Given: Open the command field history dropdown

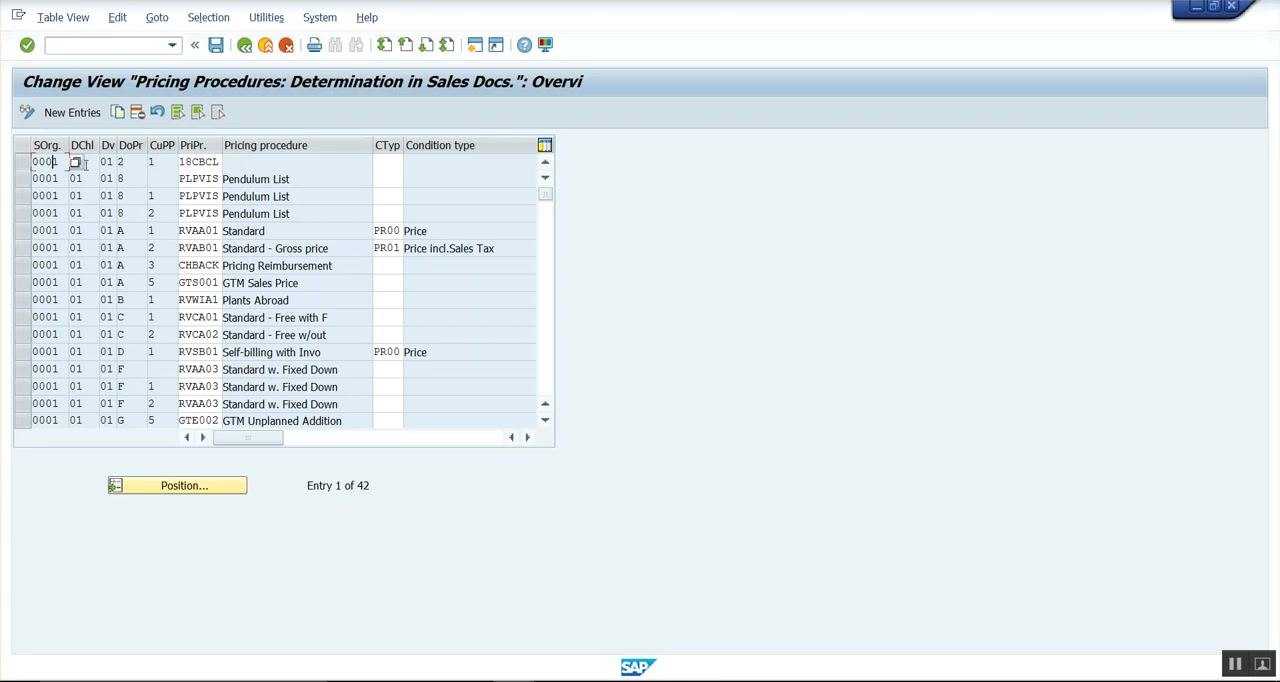Looking at the screenshot, I should tap(172, 45).
